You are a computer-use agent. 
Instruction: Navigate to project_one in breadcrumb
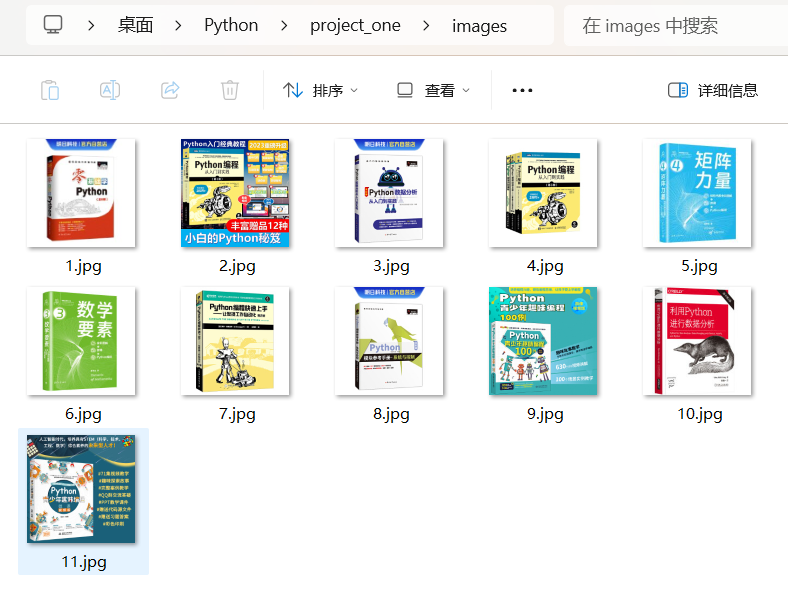pos(355,25)
